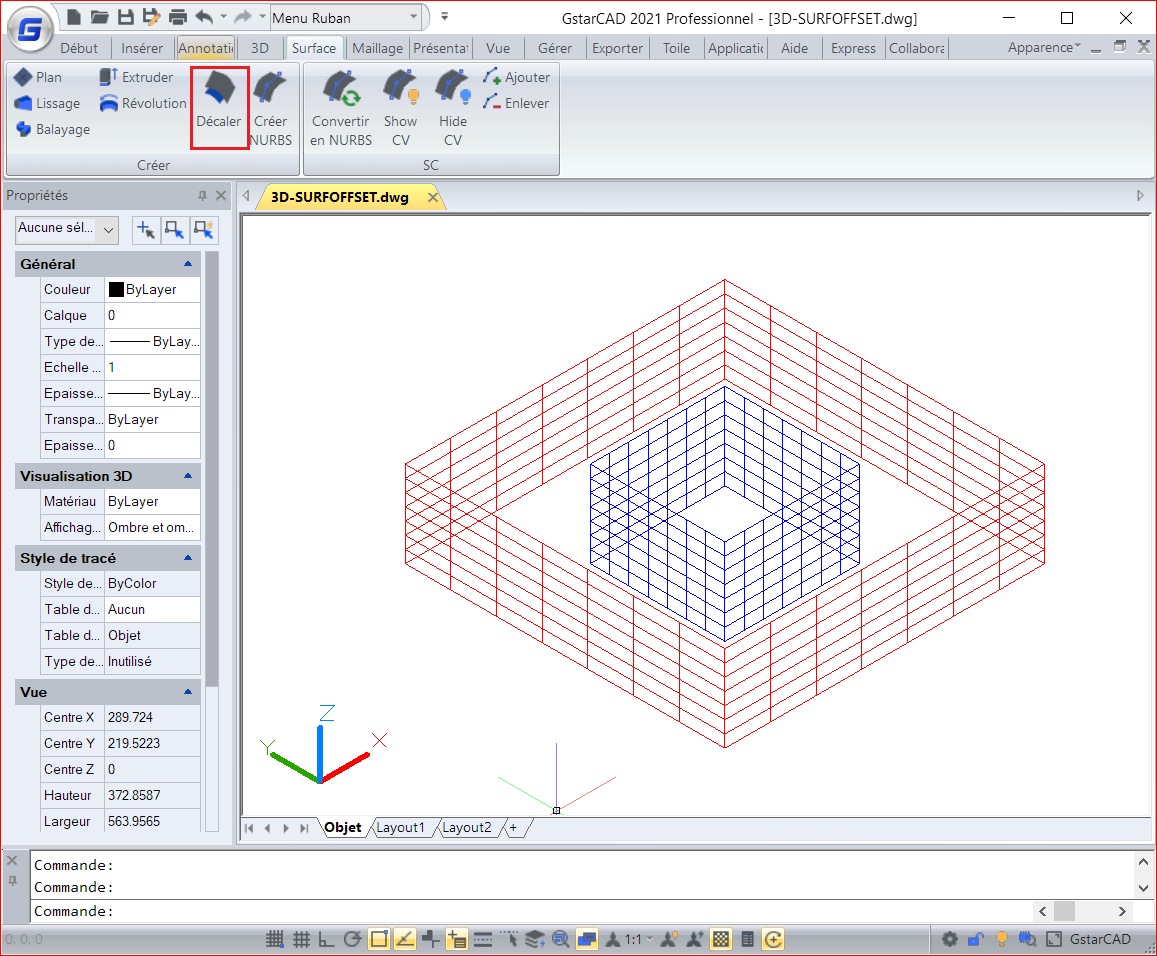
Task: Click the Couleur ByLayer color swatch
Action: [116, 289]
